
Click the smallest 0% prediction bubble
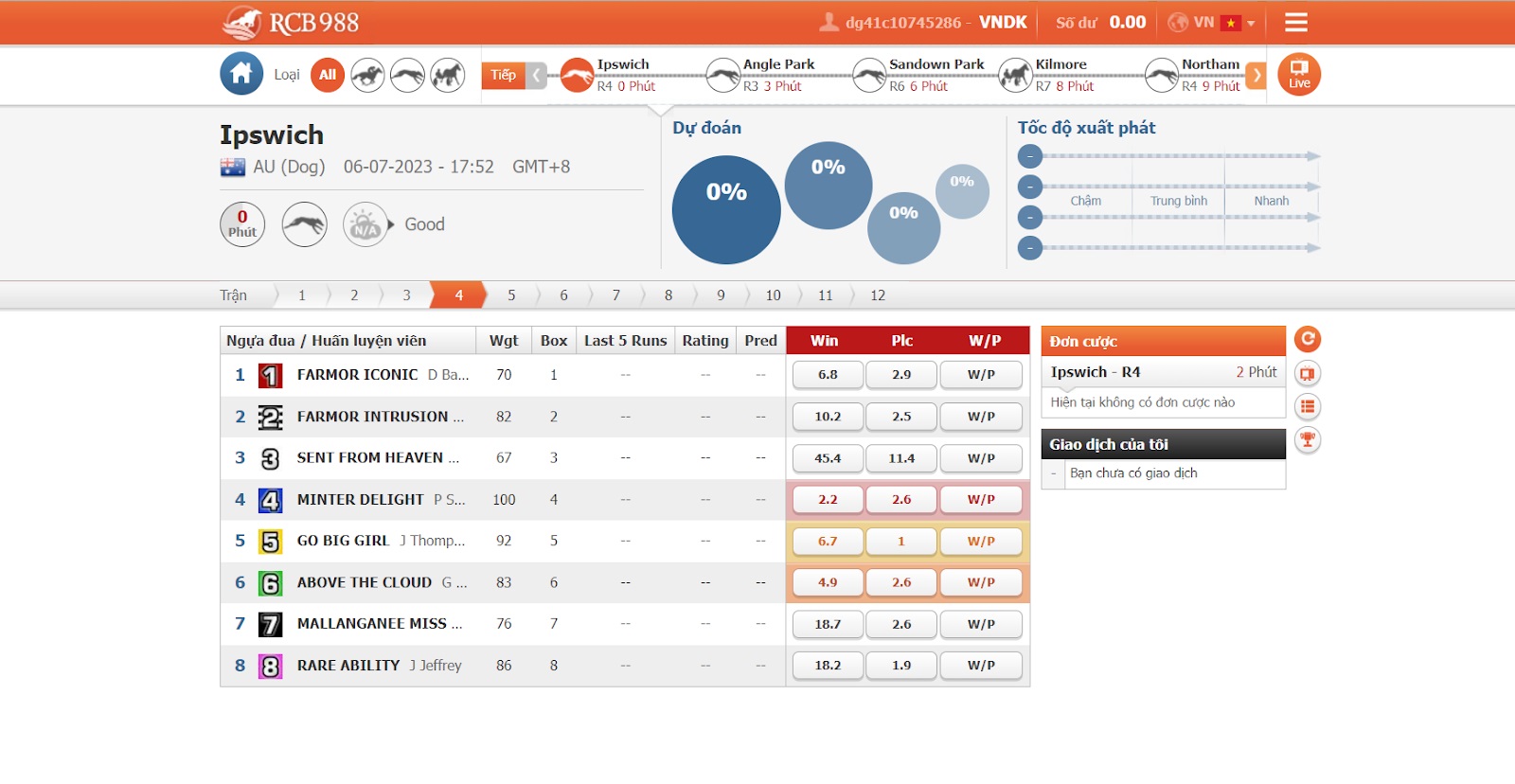pos(962,191)
